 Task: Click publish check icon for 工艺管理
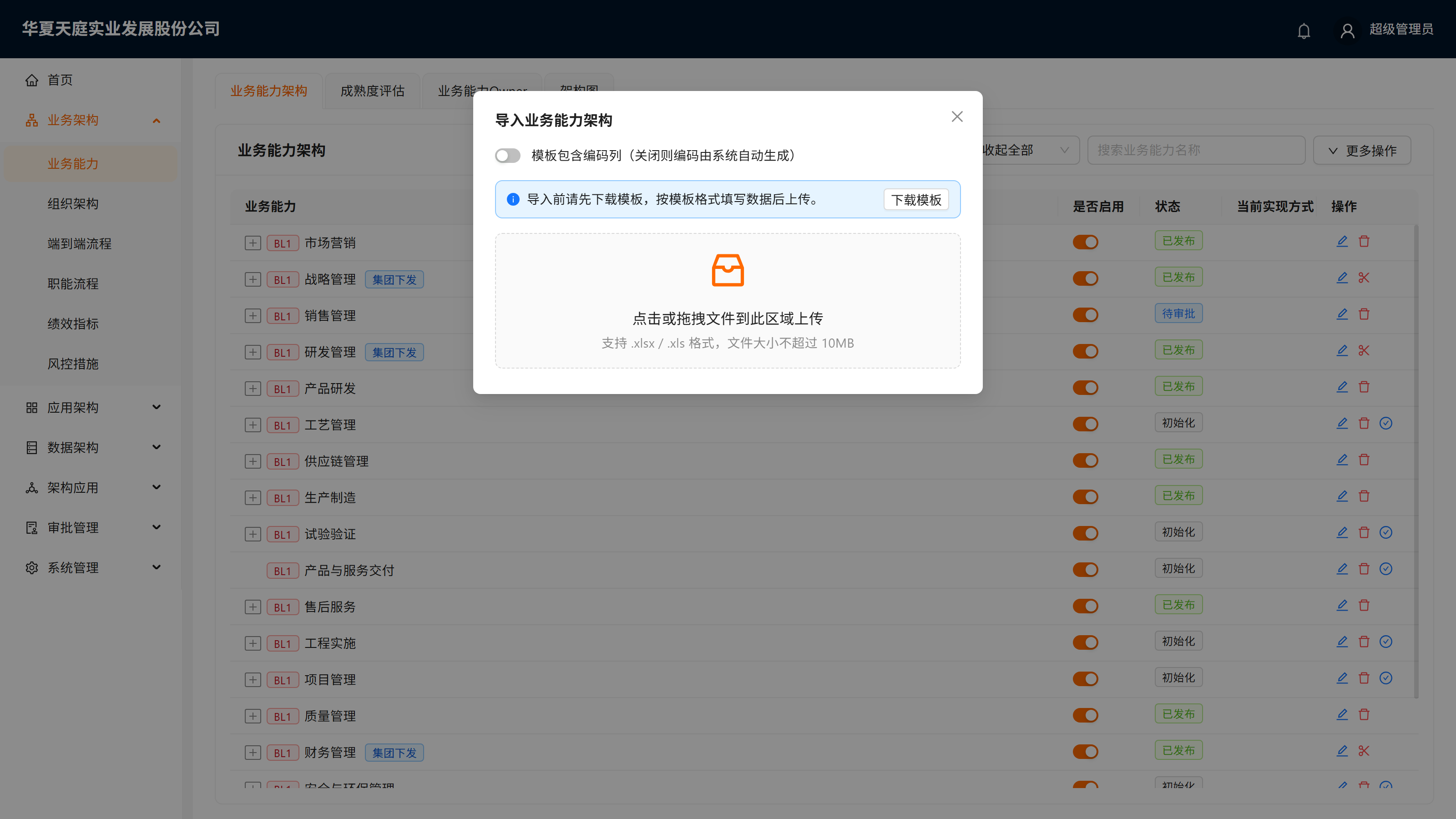click(x=1386, y=423)
